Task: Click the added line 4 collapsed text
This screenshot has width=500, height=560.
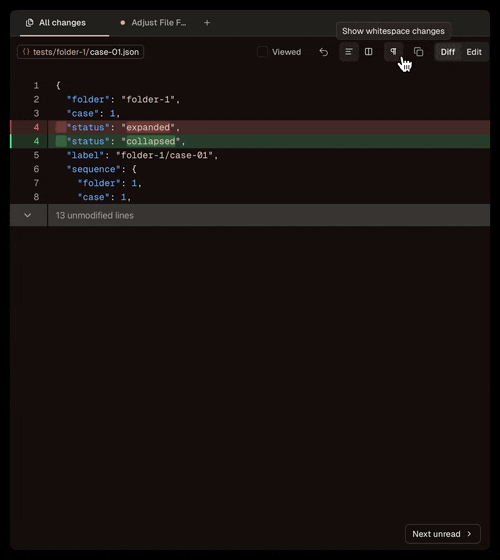Action: click(151, 141)
